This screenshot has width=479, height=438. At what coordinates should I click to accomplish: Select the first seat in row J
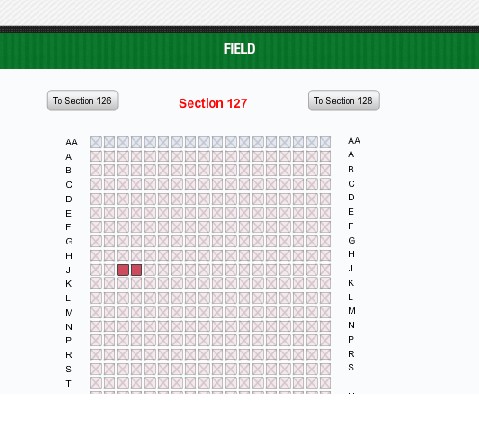point(96,270)
